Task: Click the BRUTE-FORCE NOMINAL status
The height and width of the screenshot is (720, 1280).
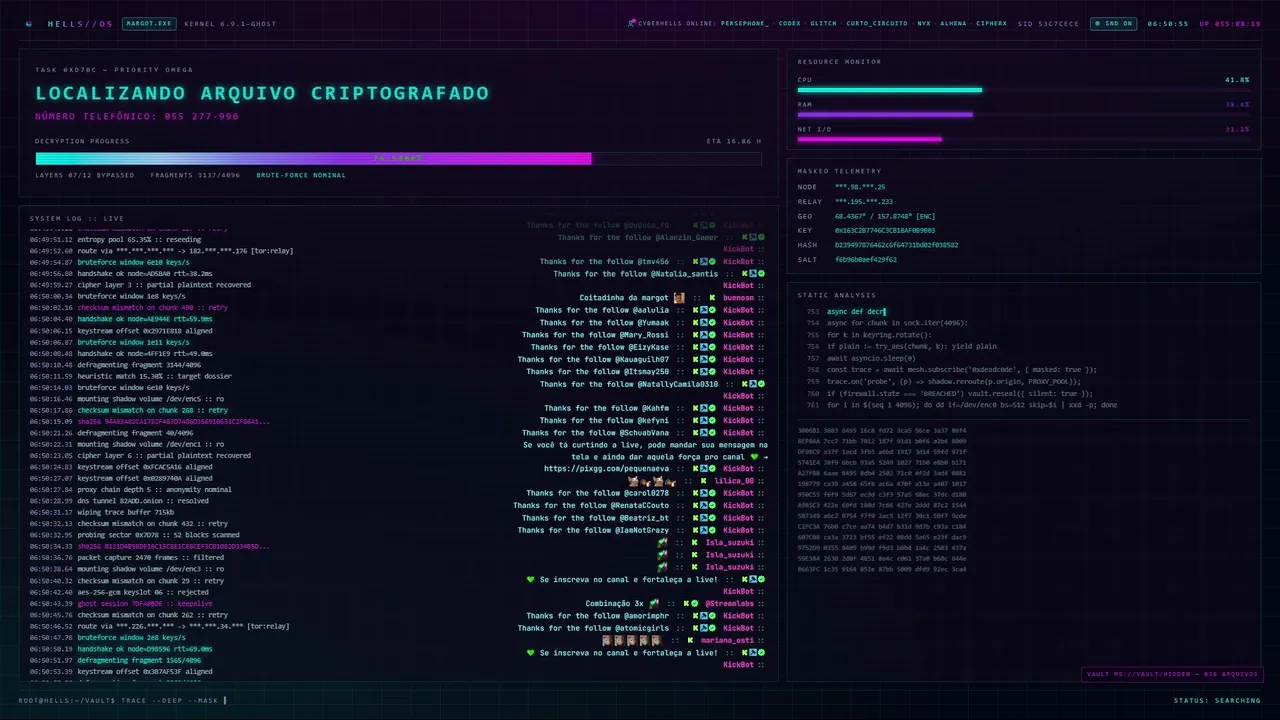Action: point(301,175)
